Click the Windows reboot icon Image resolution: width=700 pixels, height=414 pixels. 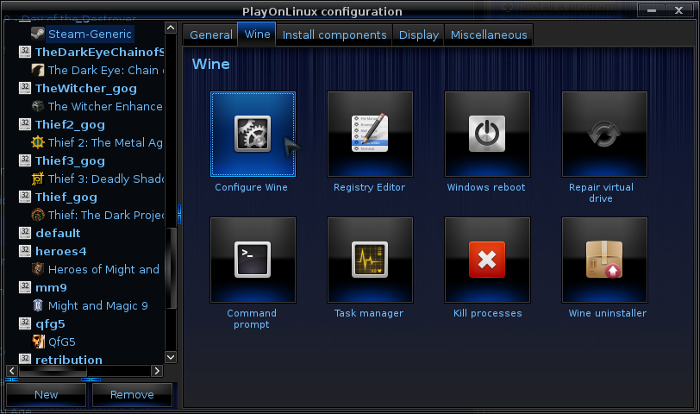click(x=487, y=134)
